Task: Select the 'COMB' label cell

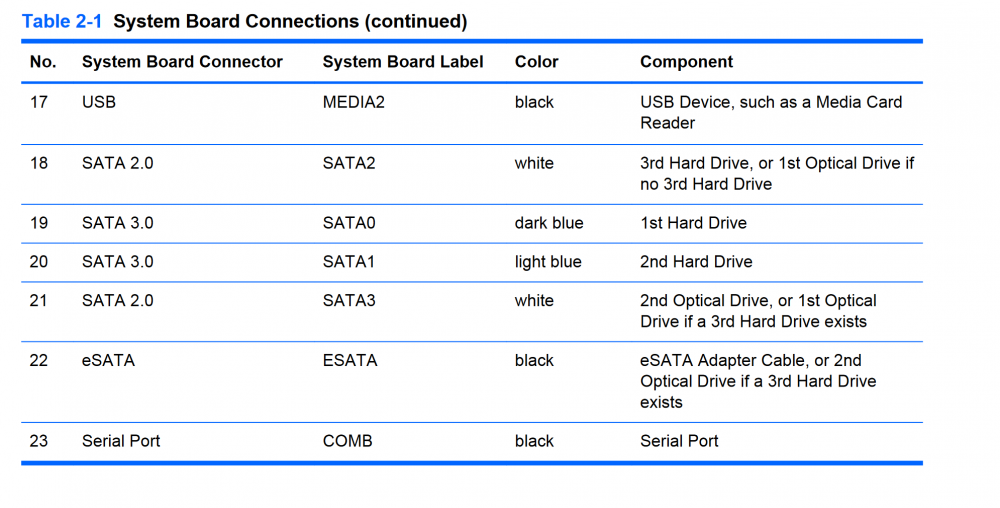Action: [347, 441]
